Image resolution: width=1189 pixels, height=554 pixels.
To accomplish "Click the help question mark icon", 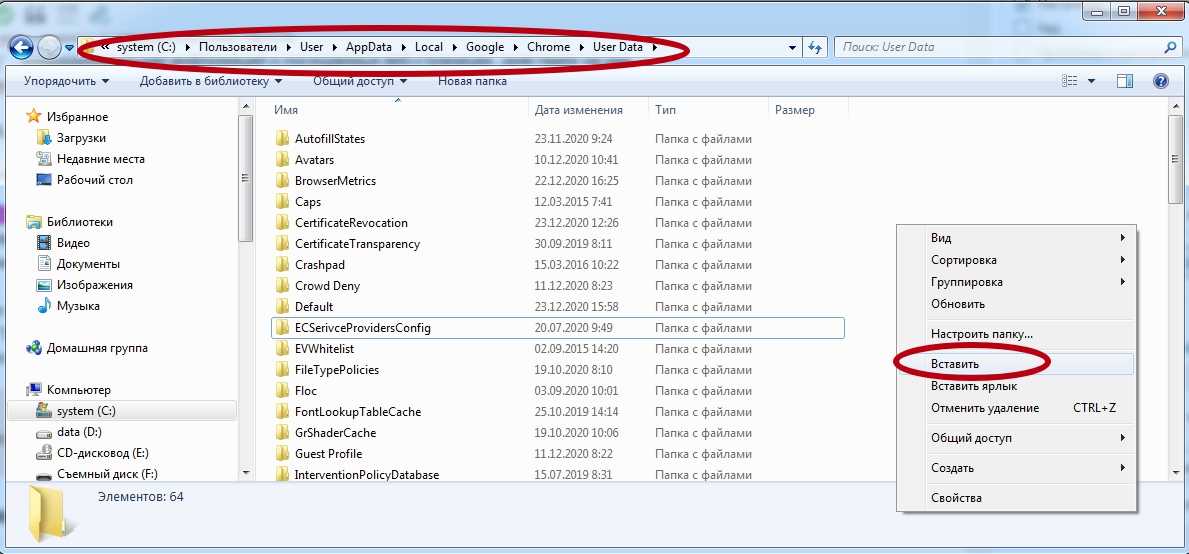I will (1160, 81).
